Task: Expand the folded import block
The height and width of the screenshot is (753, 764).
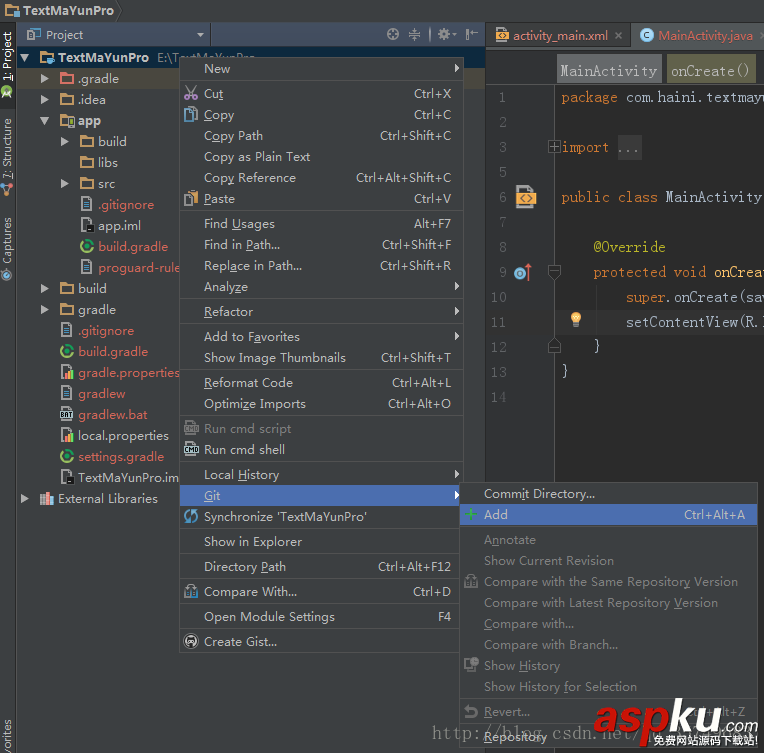Action: (554, 146)
